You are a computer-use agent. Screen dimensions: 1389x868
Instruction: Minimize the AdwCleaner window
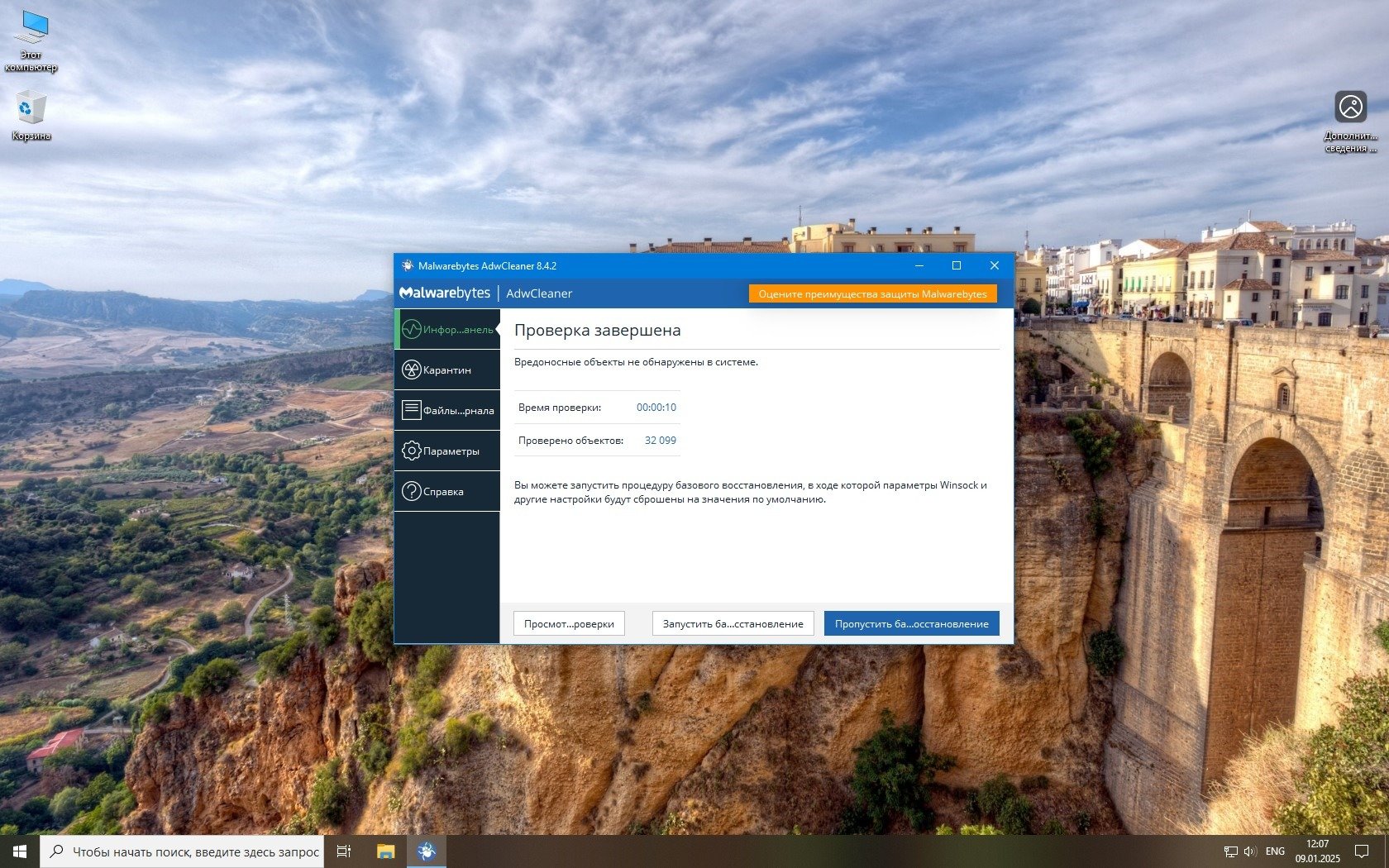point(919,265)
